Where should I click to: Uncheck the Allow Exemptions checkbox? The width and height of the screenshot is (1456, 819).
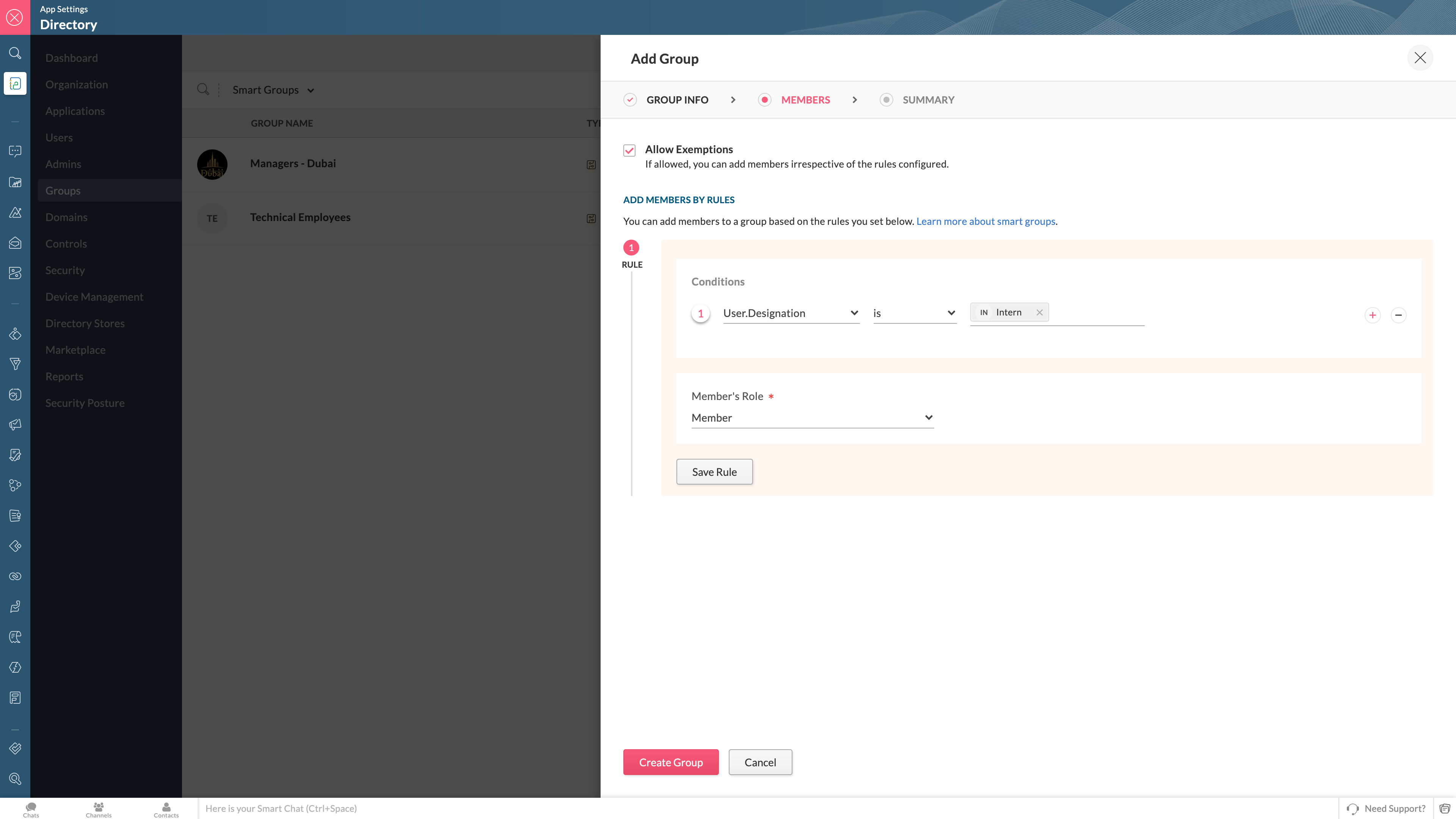click(629, 151)
